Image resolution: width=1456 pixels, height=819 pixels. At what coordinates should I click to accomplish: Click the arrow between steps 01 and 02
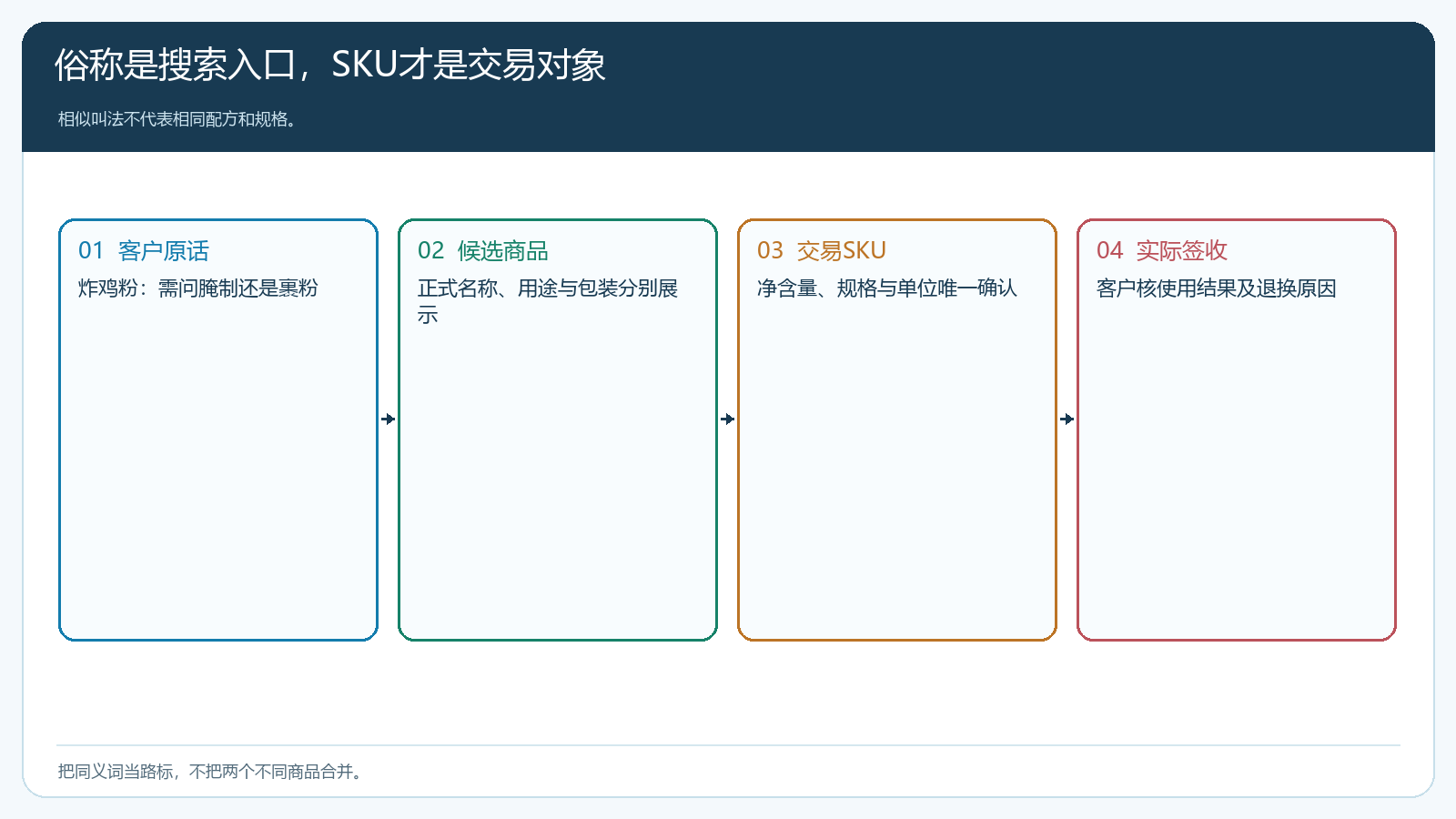[389, 419]
